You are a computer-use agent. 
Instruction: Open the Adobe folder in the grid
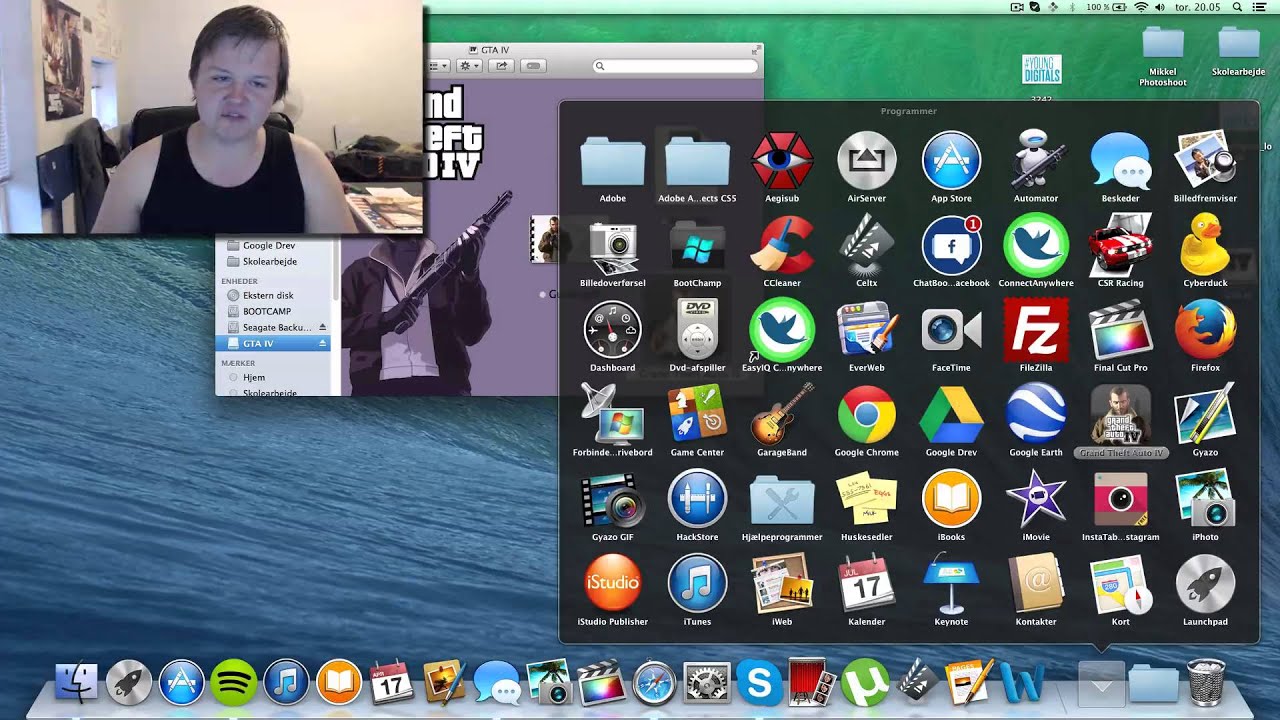tap(612, 161)
